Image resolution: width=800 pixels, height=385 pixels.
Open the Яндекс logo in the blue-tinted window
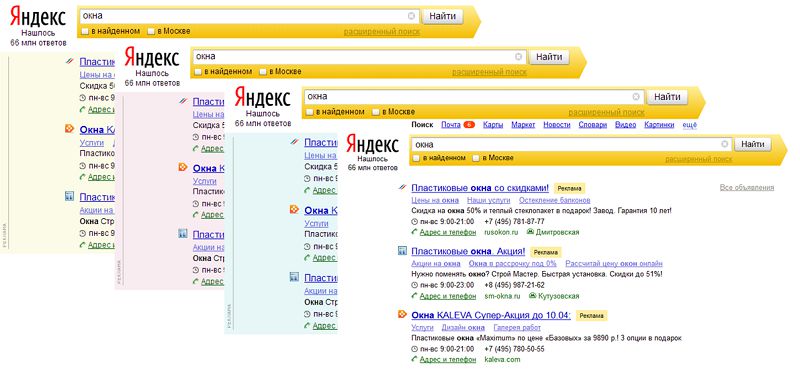(x=262, y=97)
